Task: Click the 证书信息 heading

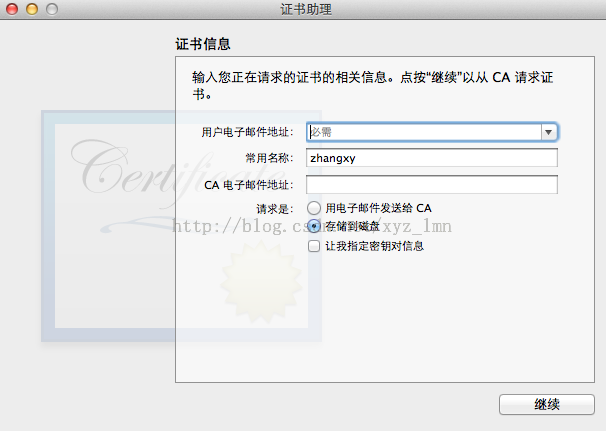Action: pyautogui.click(x=203, y=44)
